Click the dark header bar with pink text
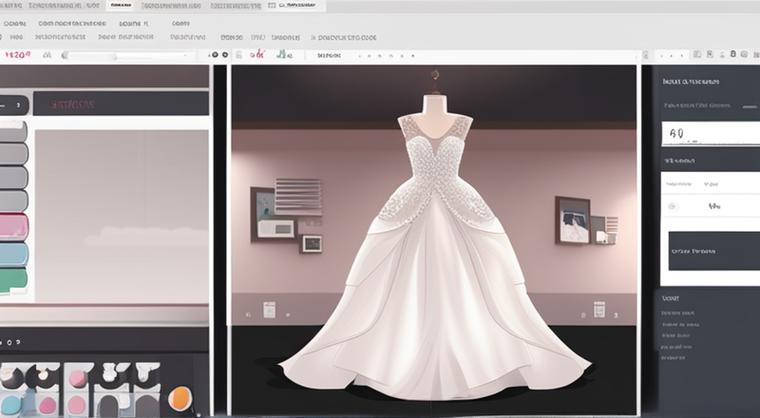This screenshot has height=418, width=760. tap(121, 104)
